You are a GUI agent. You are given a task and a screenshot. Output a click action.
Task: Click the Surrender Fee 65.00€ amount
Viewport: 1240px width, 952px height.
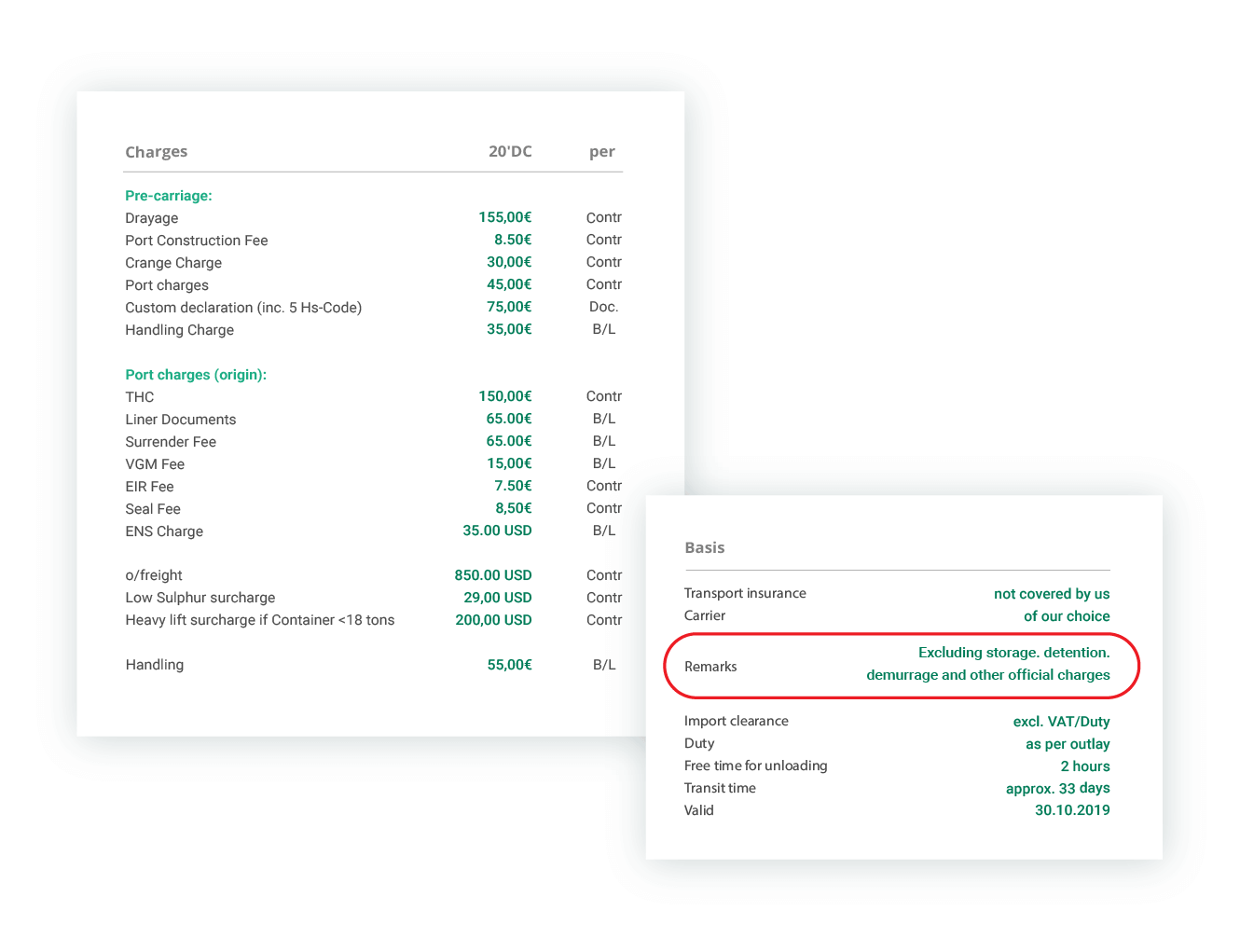[509, 441]
